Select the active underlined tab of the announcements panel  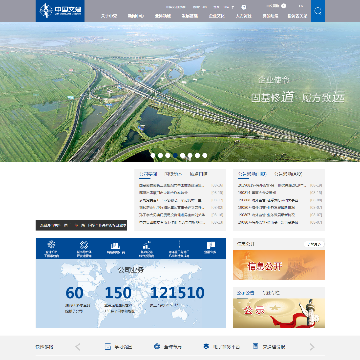252,174
